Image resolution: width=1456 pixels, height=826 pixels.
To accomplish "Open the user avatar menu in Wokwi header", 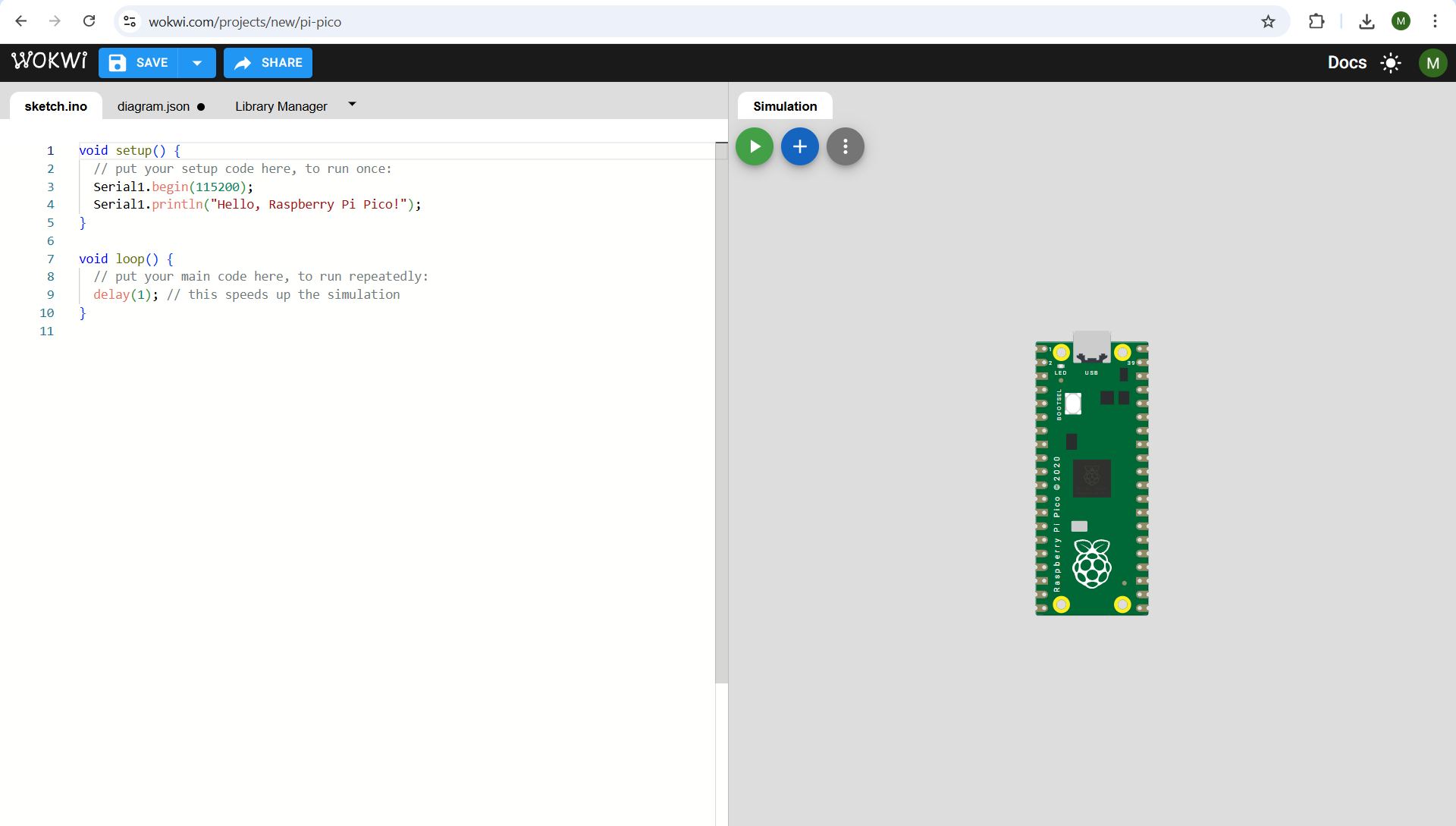I will tap(1432, 63).
